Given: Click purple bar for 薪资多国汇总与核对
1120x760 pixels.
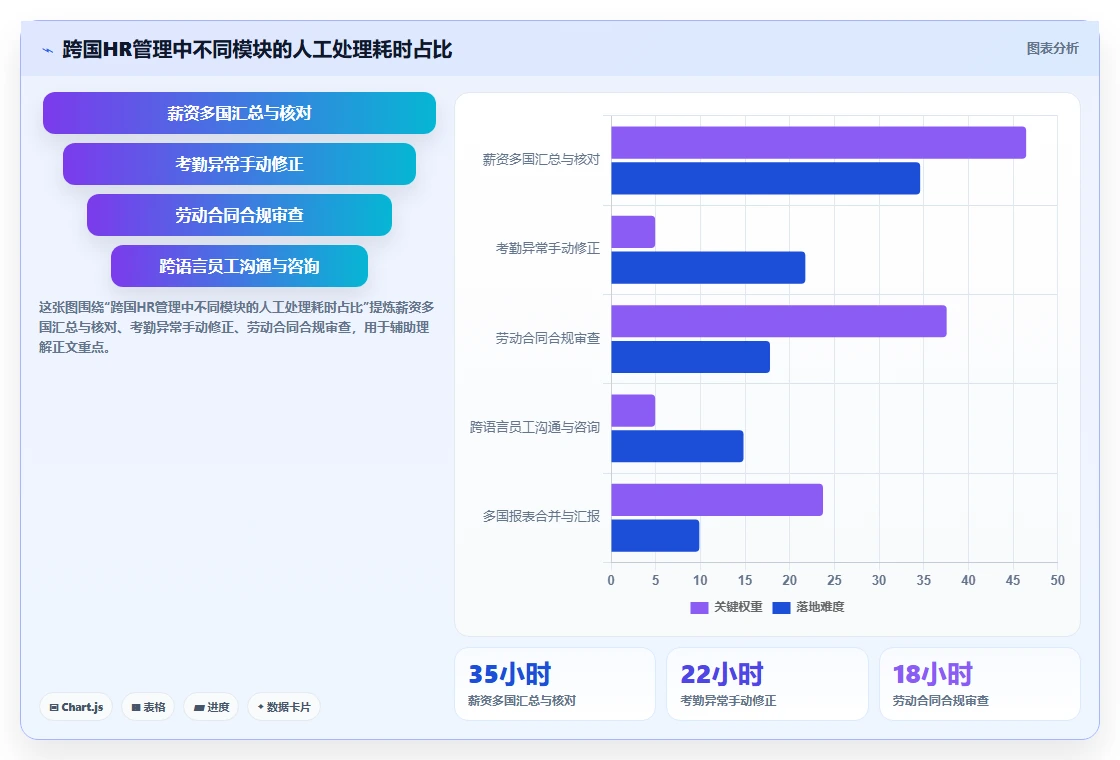Looking at the screenshot, I should tap(818, 143).
